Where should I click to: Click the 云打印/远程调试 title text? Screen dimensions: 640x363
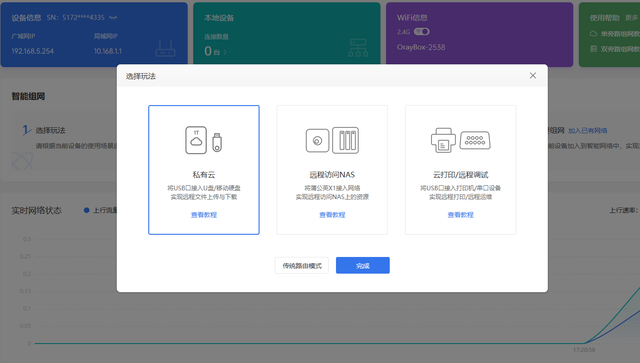point(460,175)
